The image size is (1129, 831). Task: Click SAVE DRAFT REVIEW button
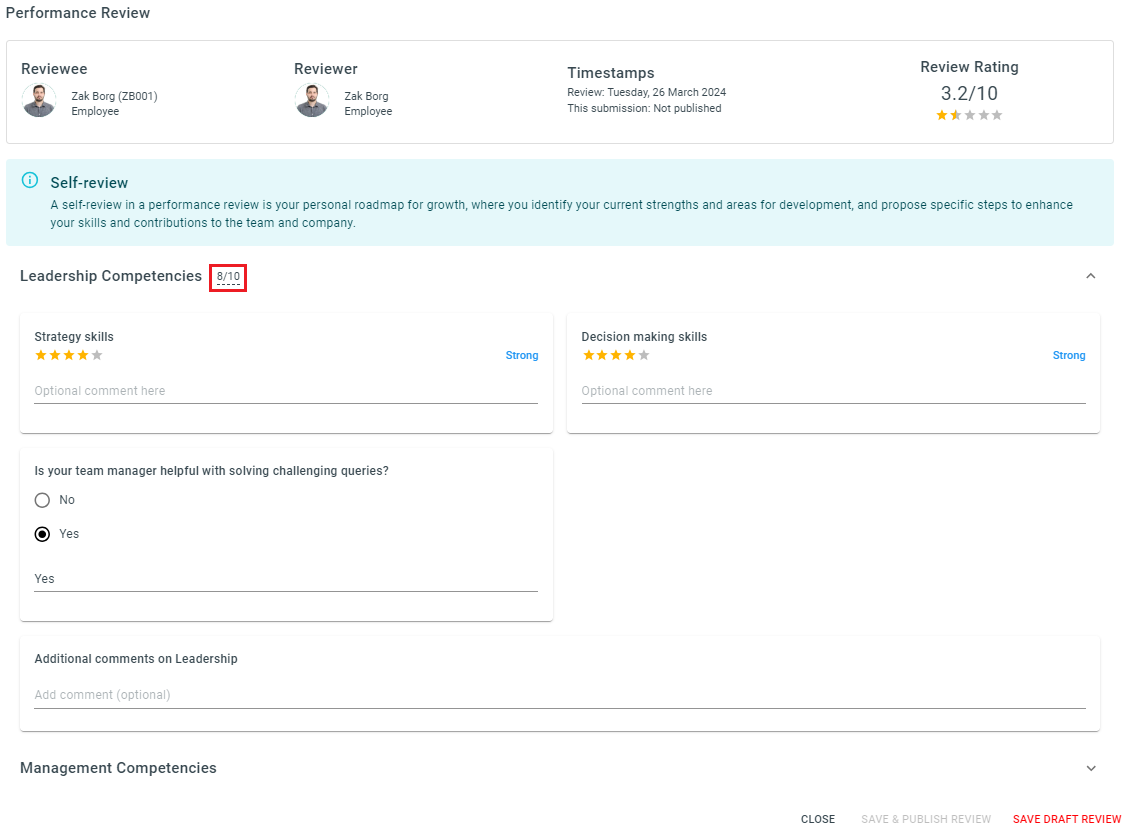pos(1066,819)
